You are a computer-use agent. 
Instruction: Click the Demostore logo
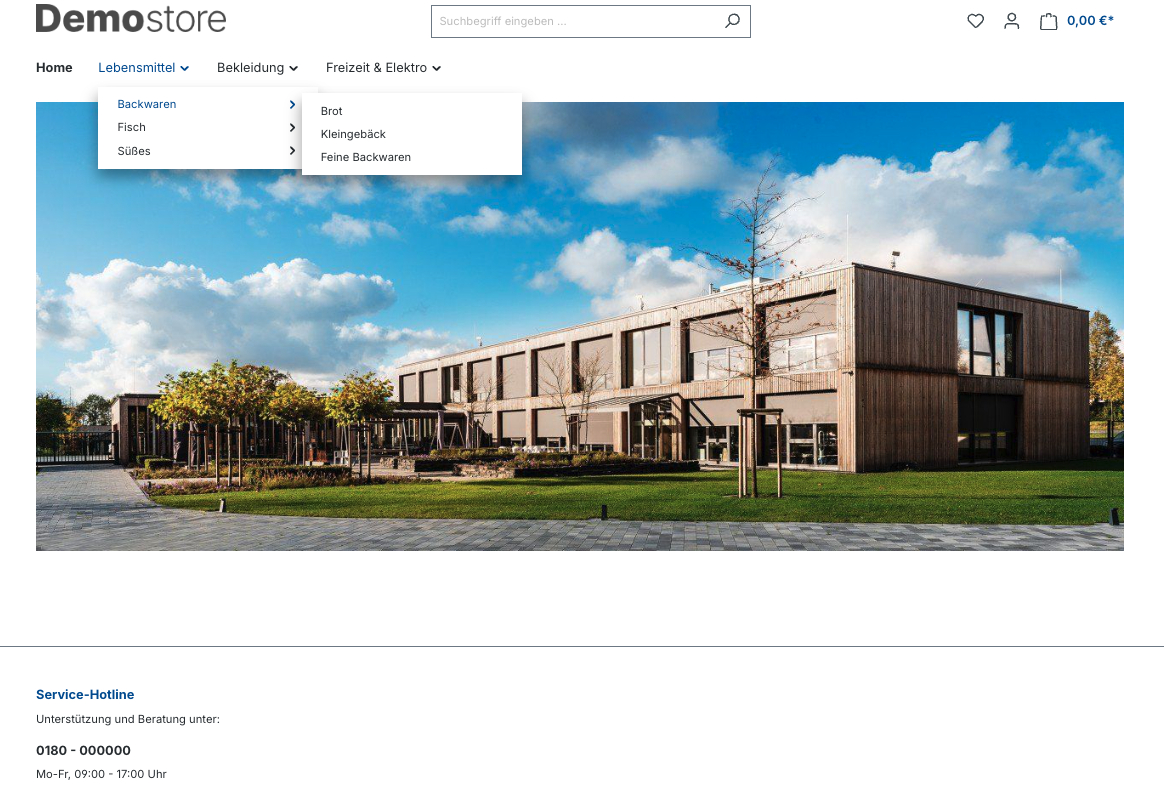pyautogui.click(x=131, y=18)
